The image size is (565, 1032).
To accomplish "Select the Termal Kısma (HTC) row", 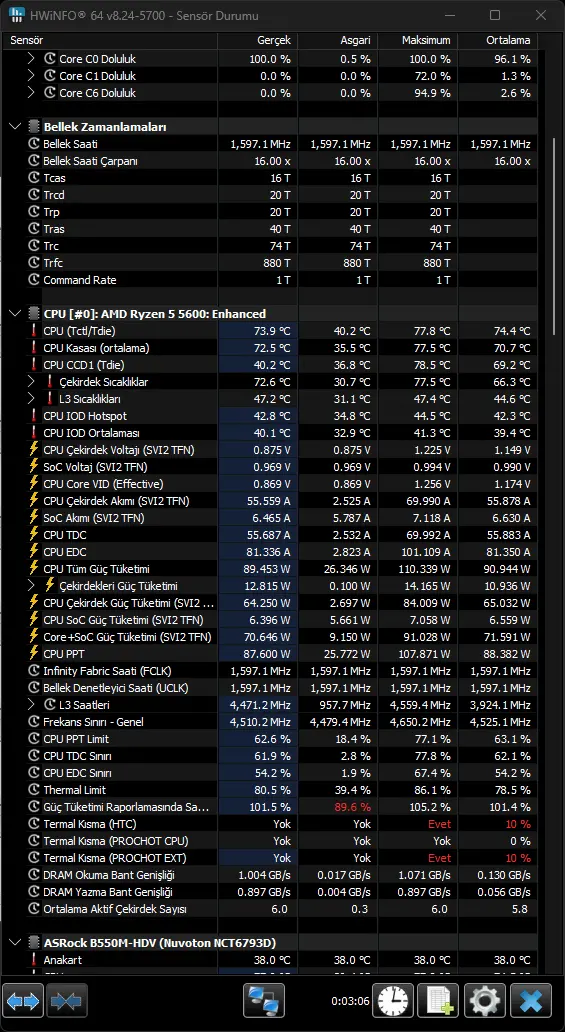I will point(269,823).
